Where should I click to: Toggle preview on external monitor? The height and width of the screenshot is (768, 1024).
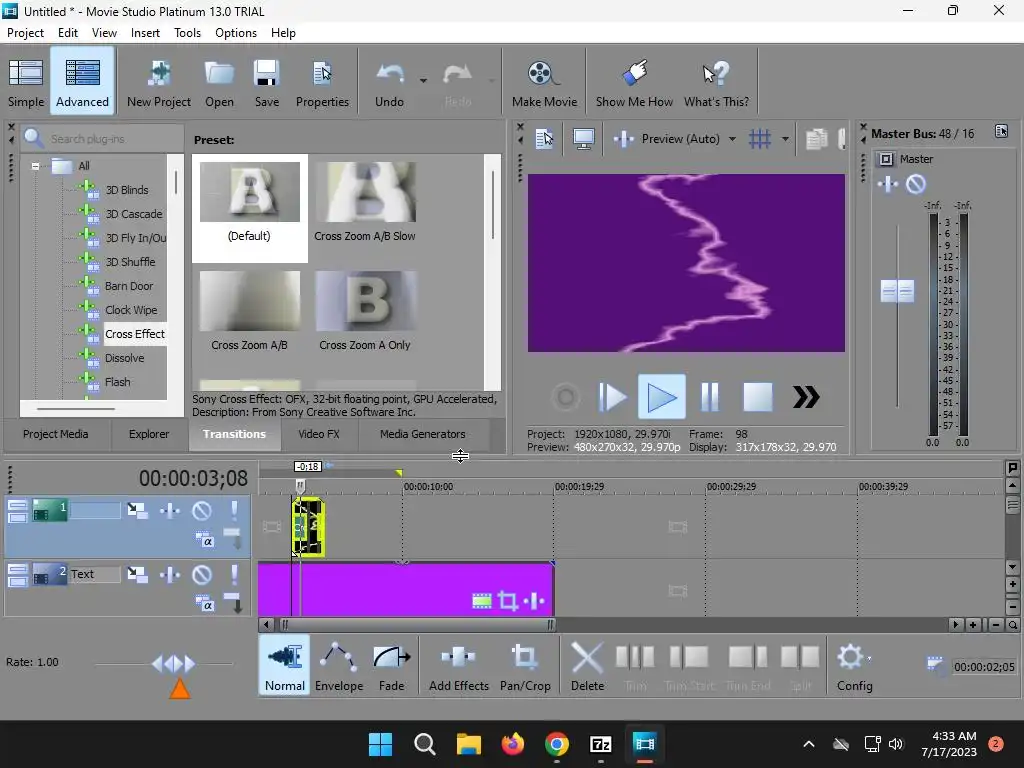(x=583, y=138)
